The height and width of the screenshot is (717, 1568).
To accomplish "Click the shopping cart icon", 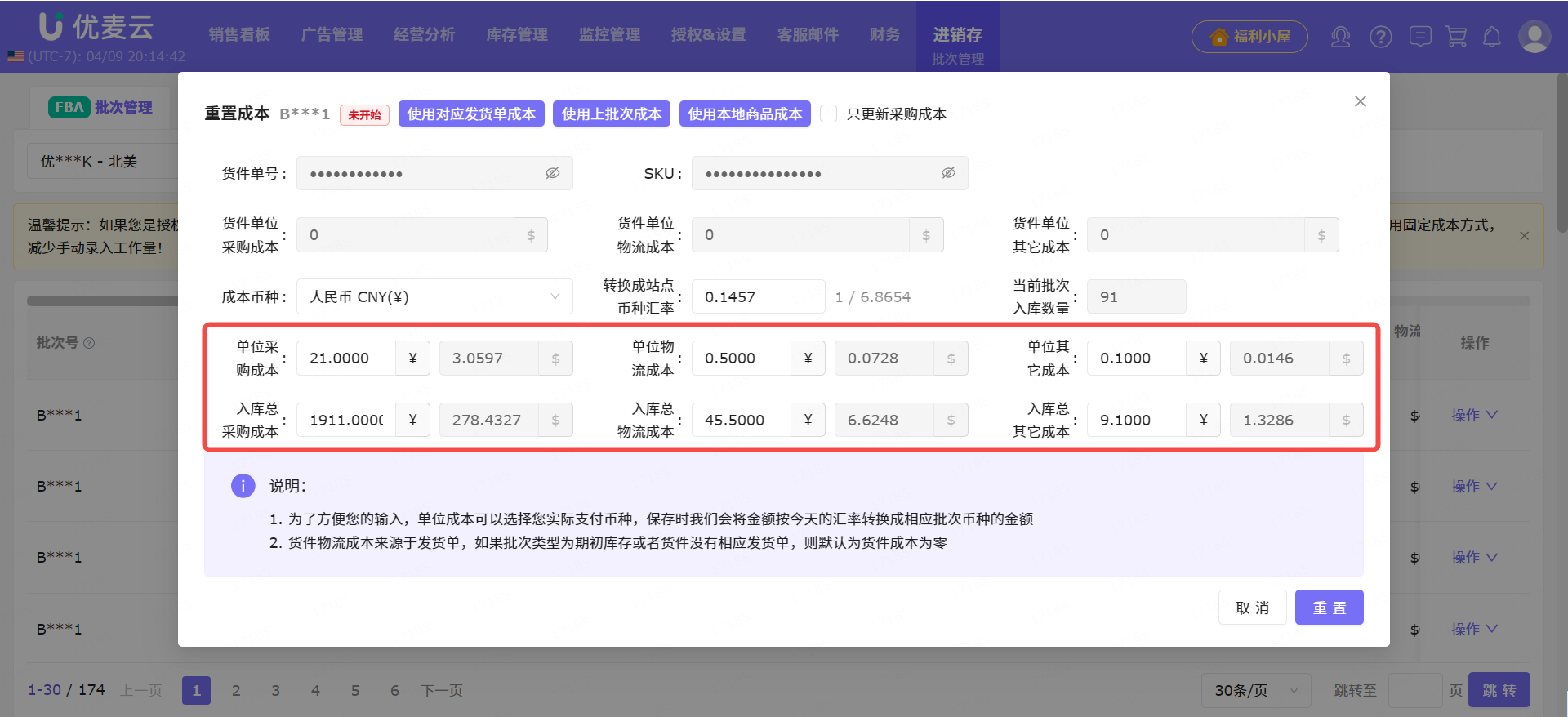I will tap(1456, 37).
